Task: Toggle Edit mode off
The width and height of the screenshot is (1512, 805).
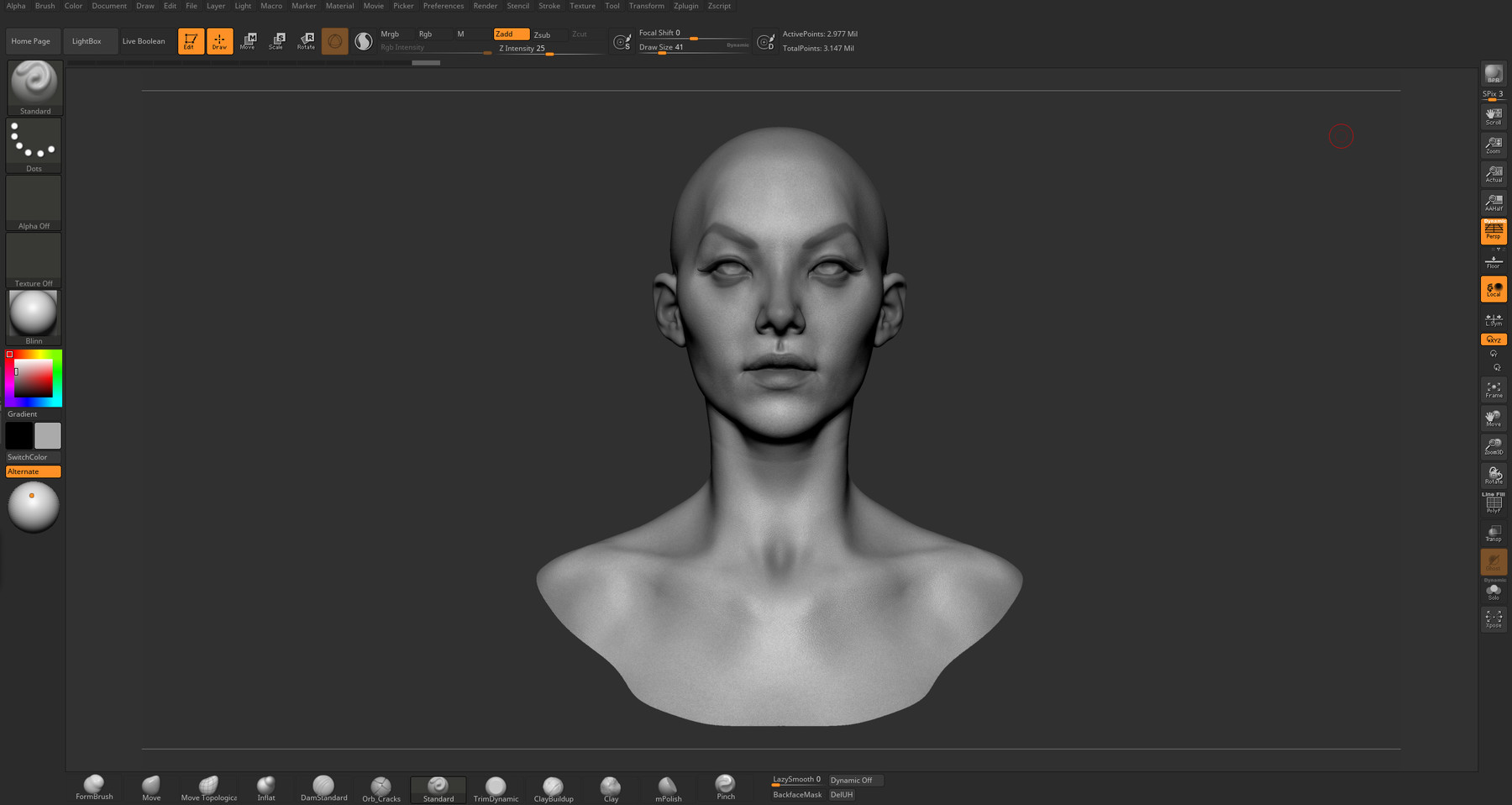Action: 191,40
